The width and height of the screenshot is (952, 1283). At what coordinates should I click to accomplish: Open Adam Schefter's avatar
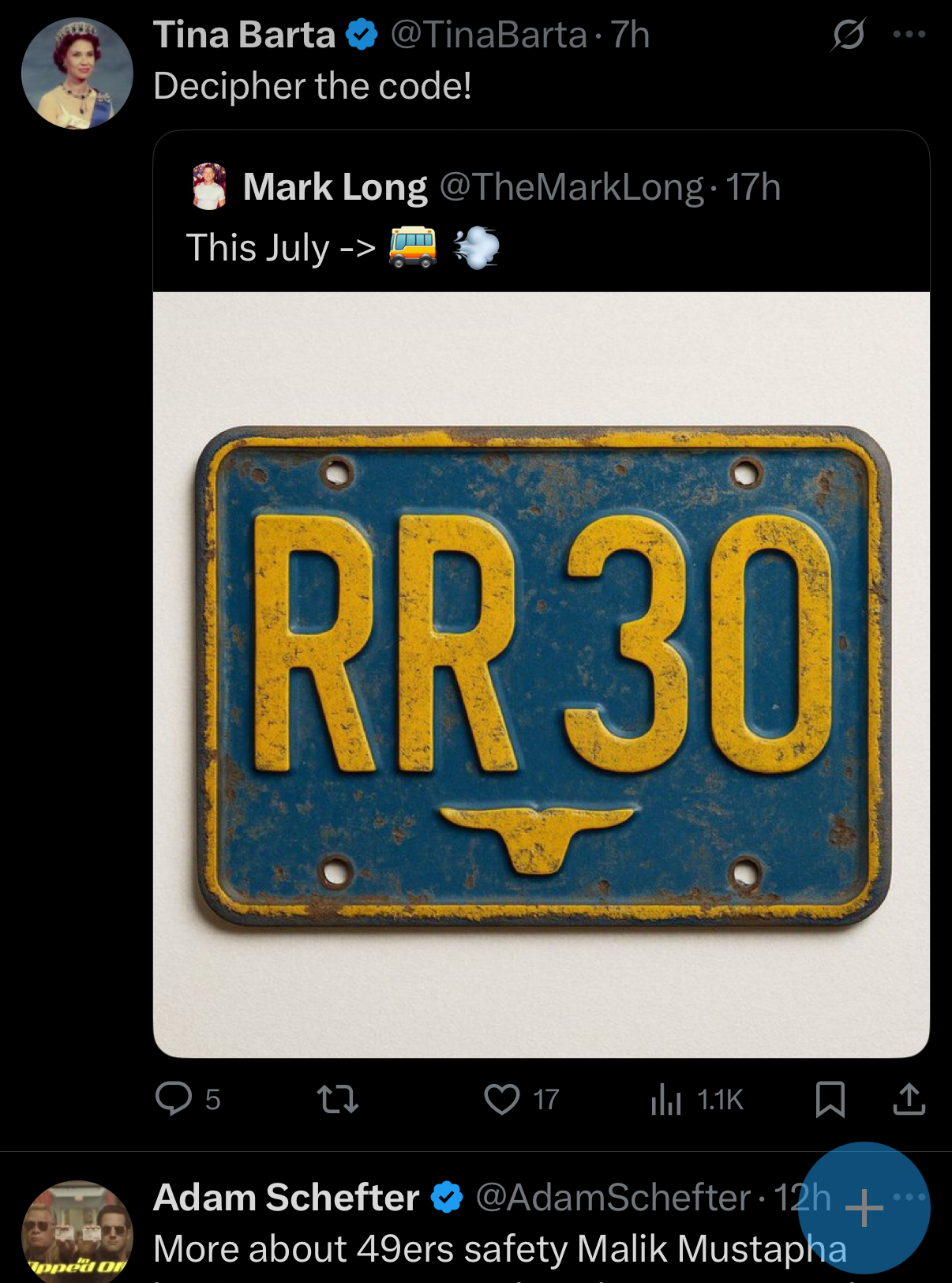point(77,1232)
